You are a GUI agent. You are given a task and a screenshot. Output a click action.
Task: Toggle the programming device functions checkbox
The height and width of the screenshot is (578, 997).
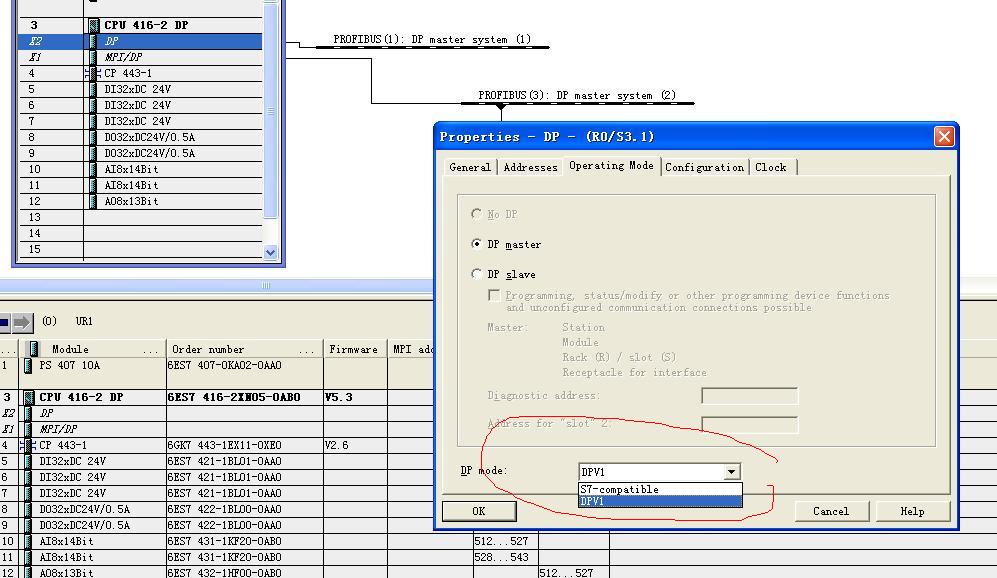point(494,296)
